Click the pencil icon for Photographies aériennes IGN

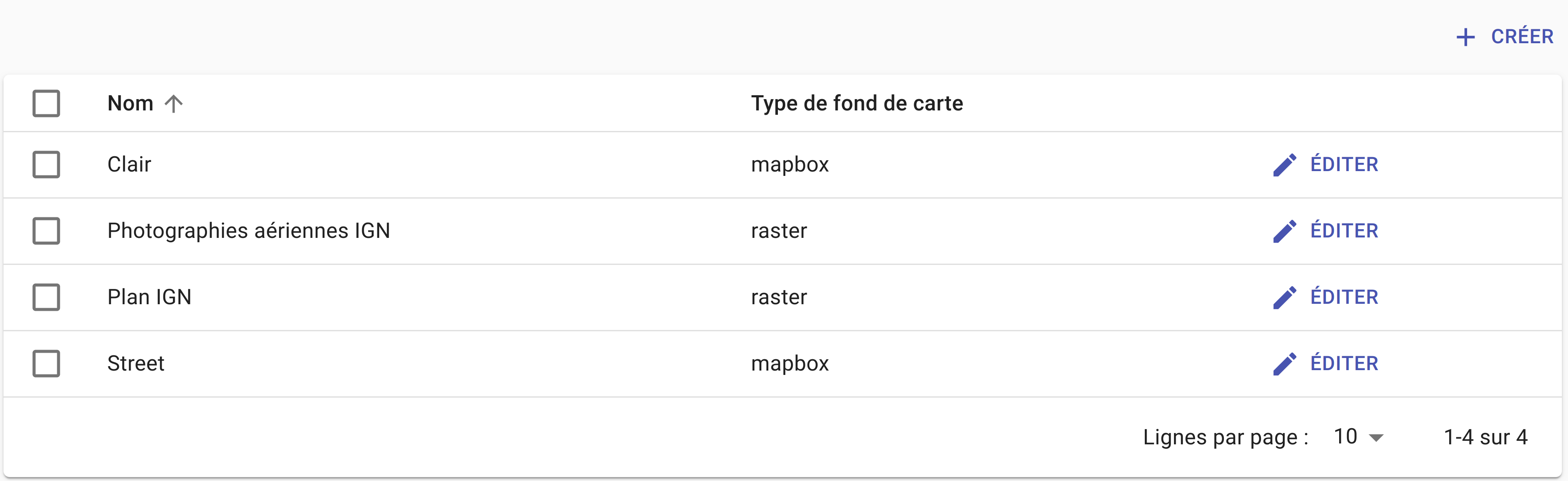1285,231
